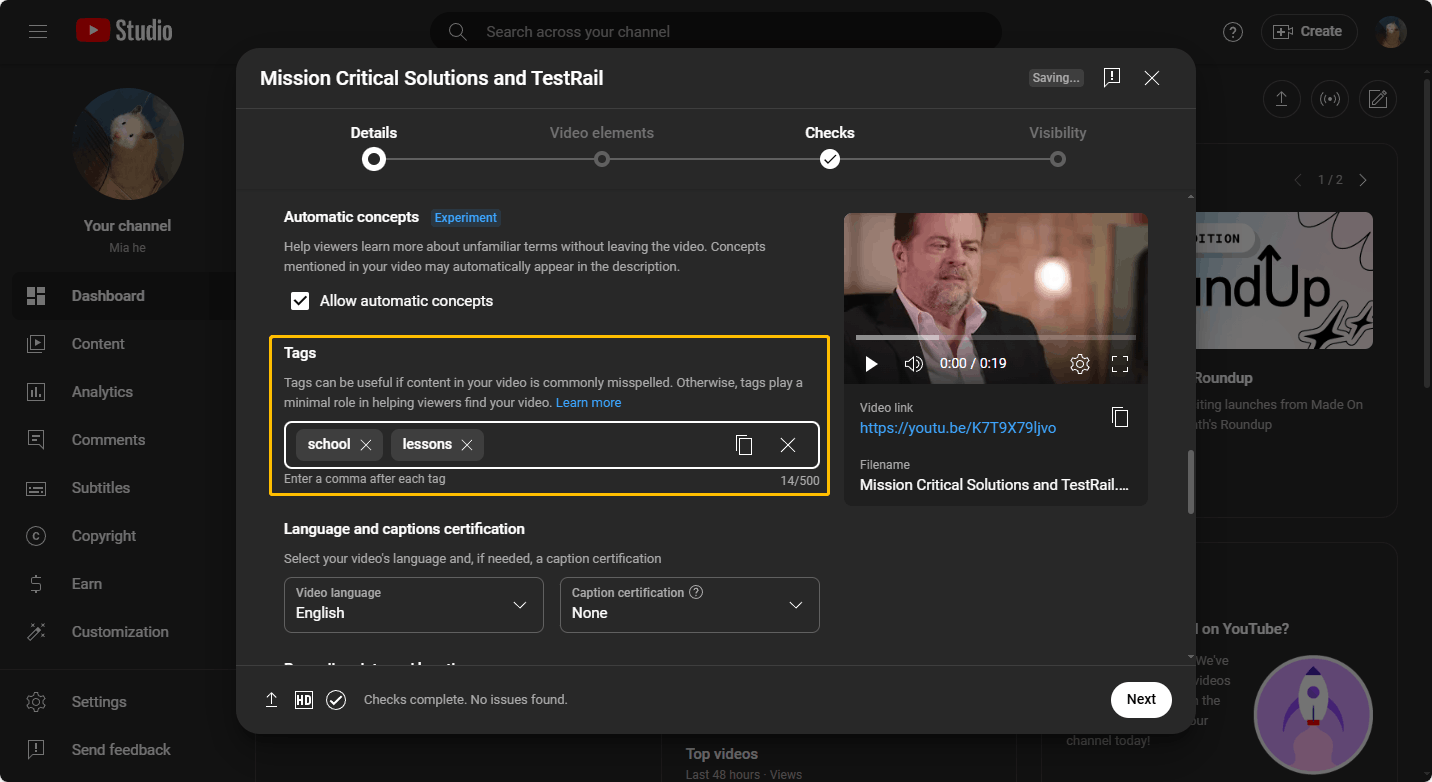Click the HD processing icon in footer
Screen dimensions: 1432x782
coord(304,700)
